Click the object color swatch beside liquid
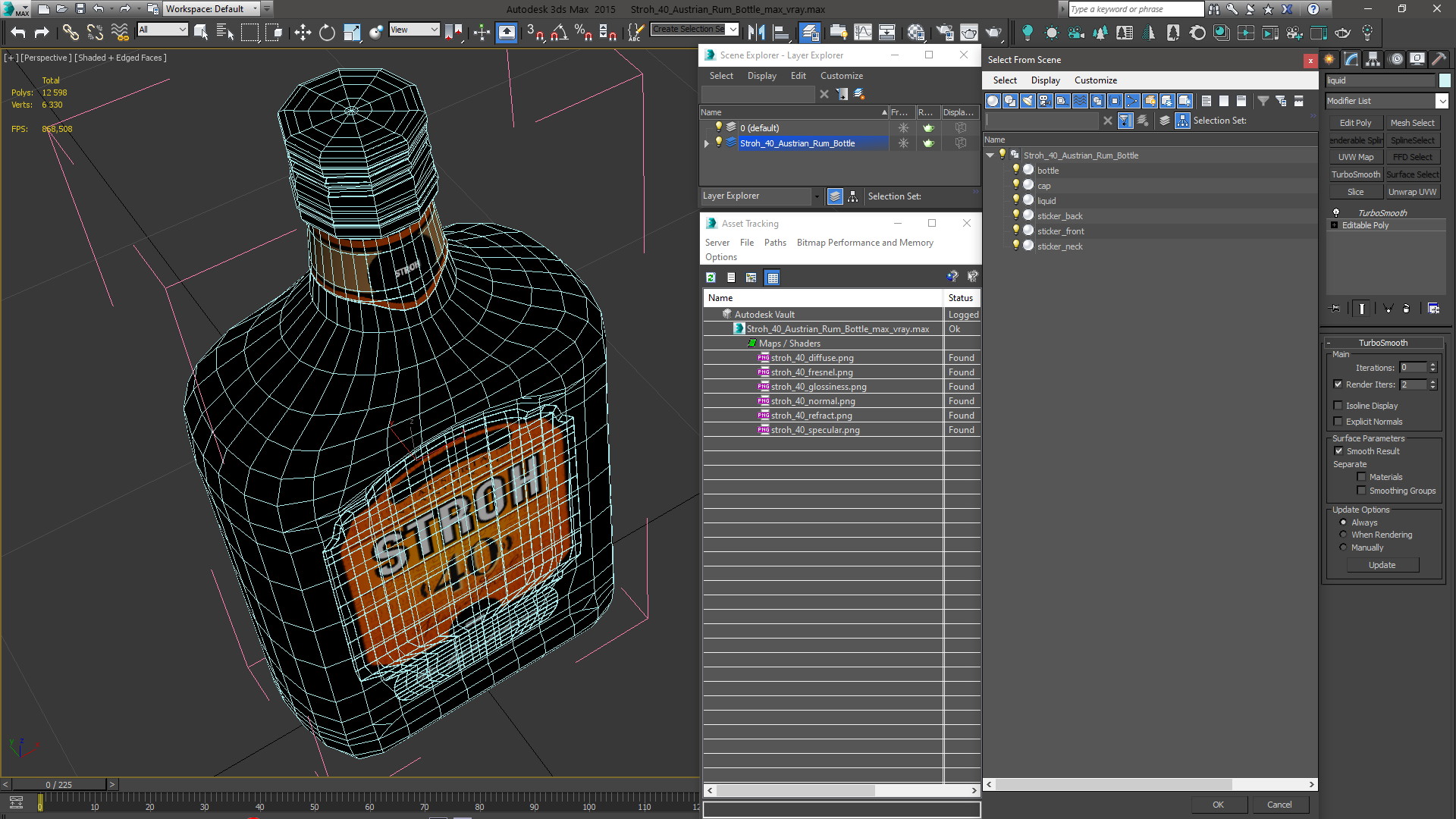Image resolution: width=1456 pixels, height=819 pixels. click(x=1445, y=80)
